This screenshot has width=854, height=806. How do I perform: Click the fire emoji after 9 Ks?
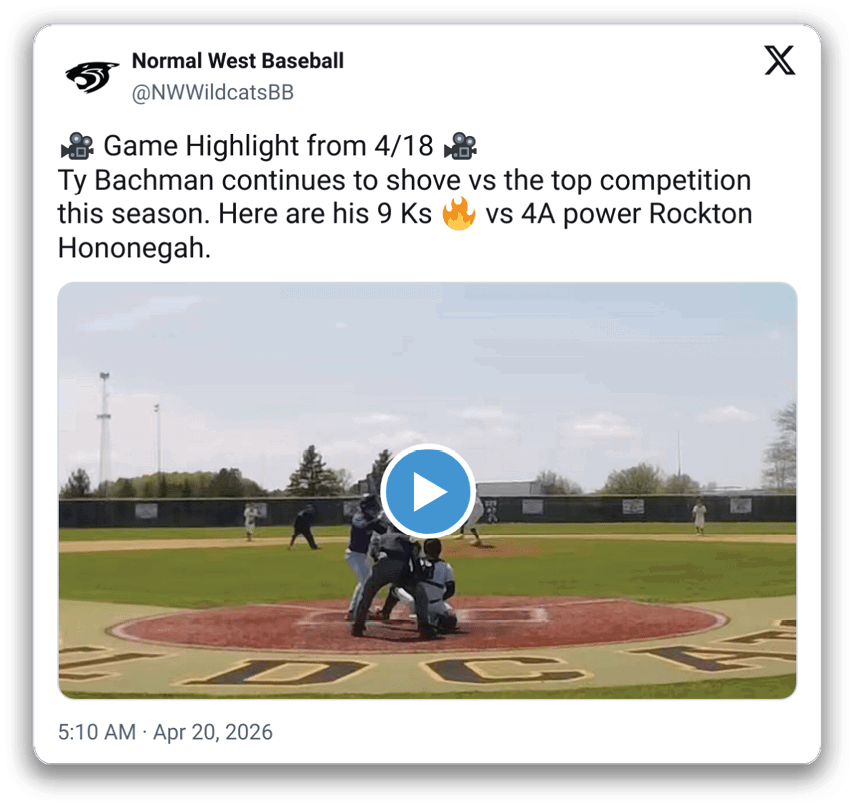click(459, 213)
